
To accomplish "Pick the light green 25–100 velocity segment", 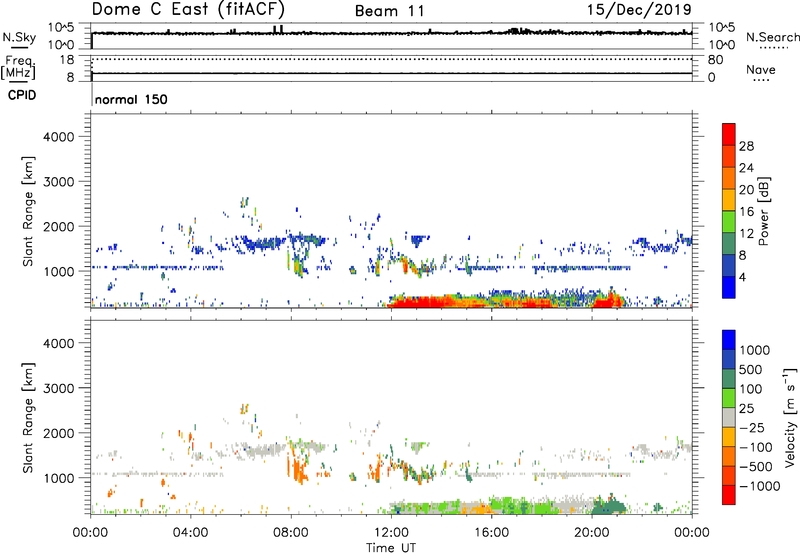I will pos(729,398).
